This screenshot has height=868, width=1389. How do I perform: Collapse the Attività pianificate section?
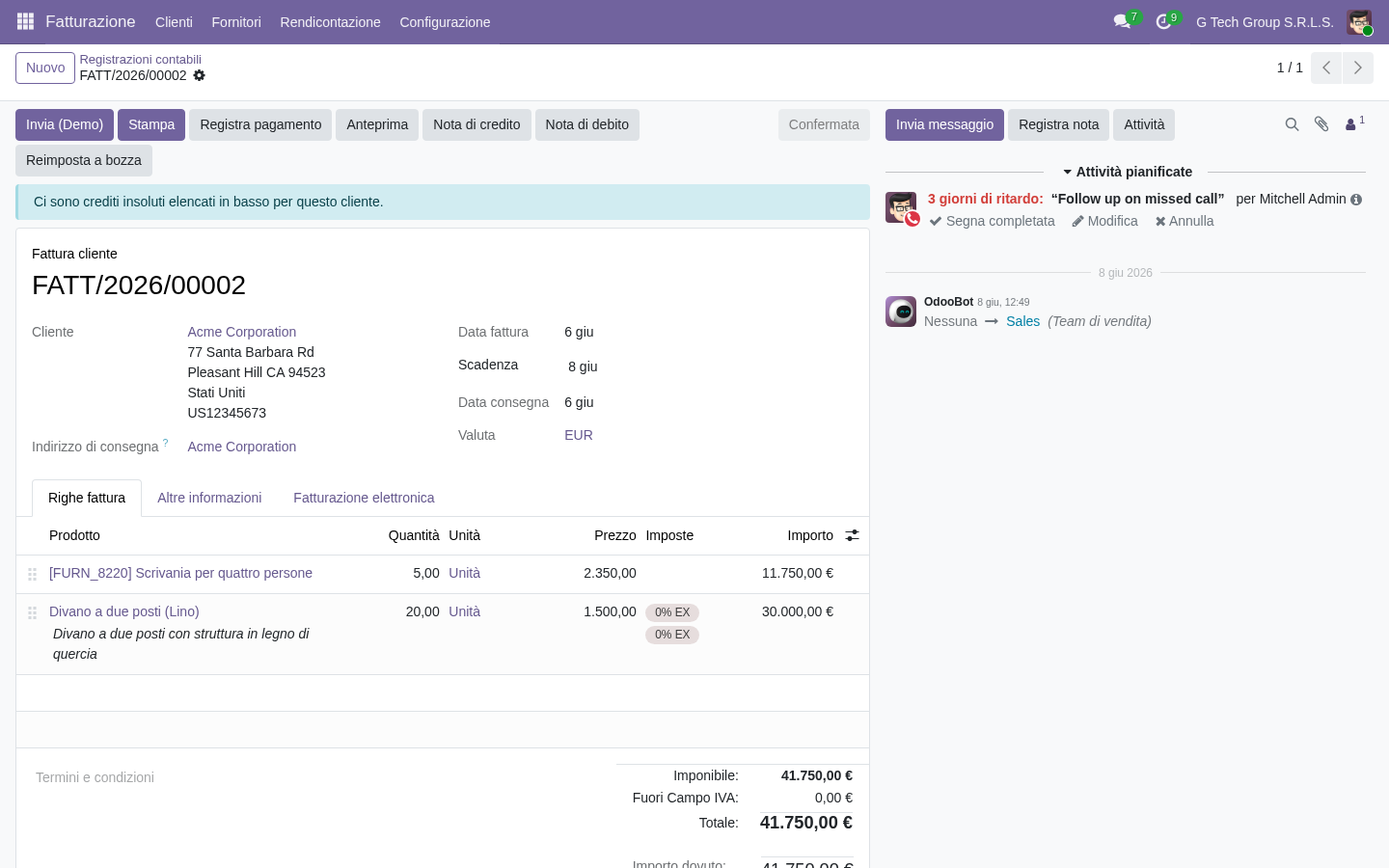pyautogui.click(x=1127, y=172)
